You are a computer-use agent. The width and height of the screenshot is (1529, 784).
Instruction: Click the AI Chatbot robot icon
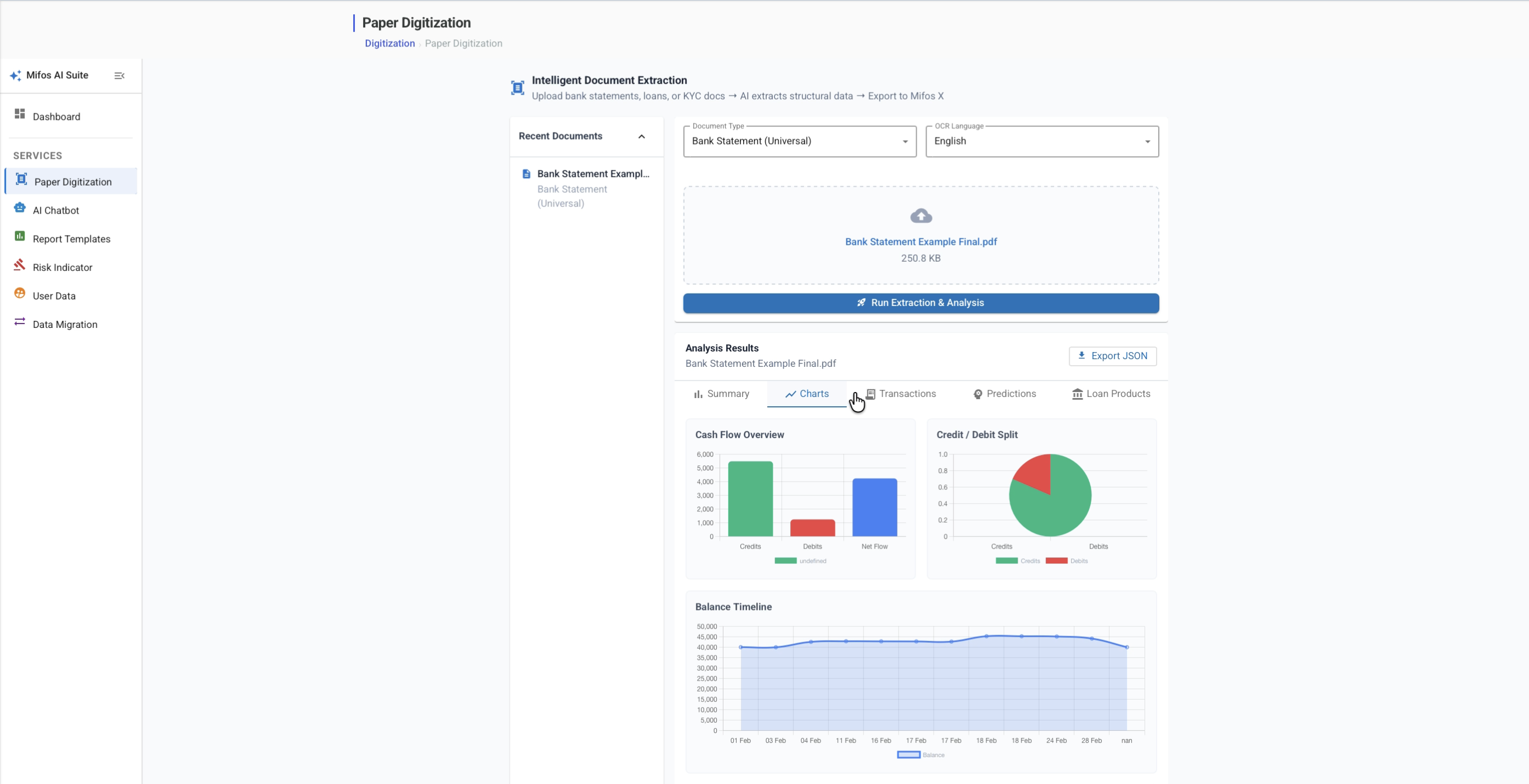click(x=20, y=207)
